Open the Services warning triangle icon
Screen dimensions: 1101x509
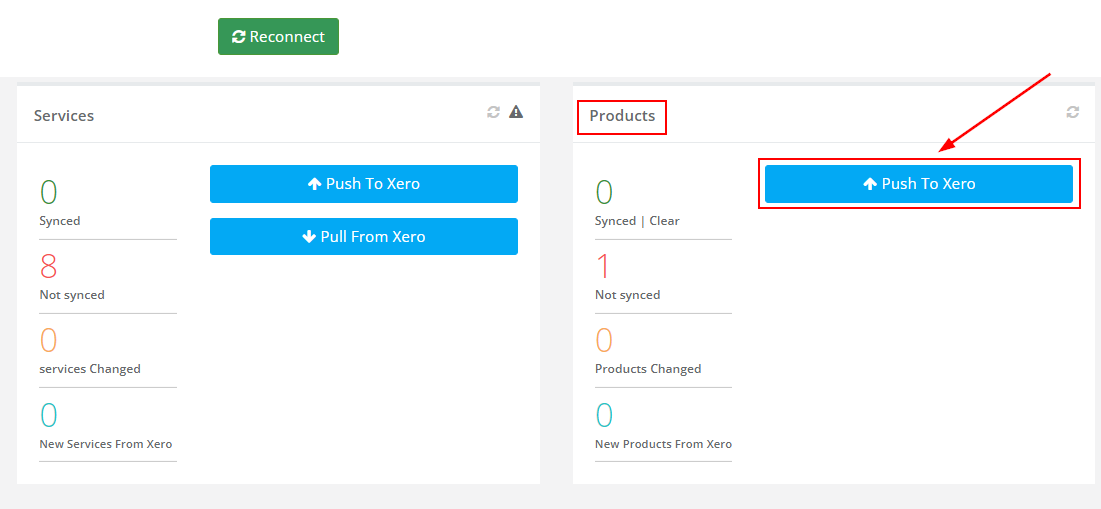[516, 112]
